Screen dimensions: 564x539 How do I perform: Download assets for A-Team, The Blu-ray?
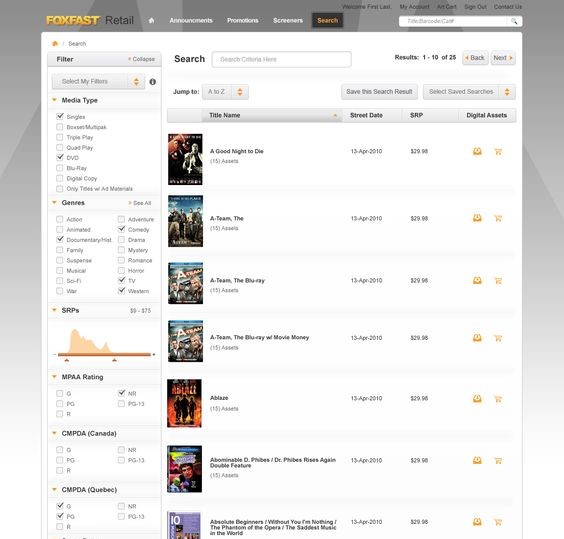(477, 280)
